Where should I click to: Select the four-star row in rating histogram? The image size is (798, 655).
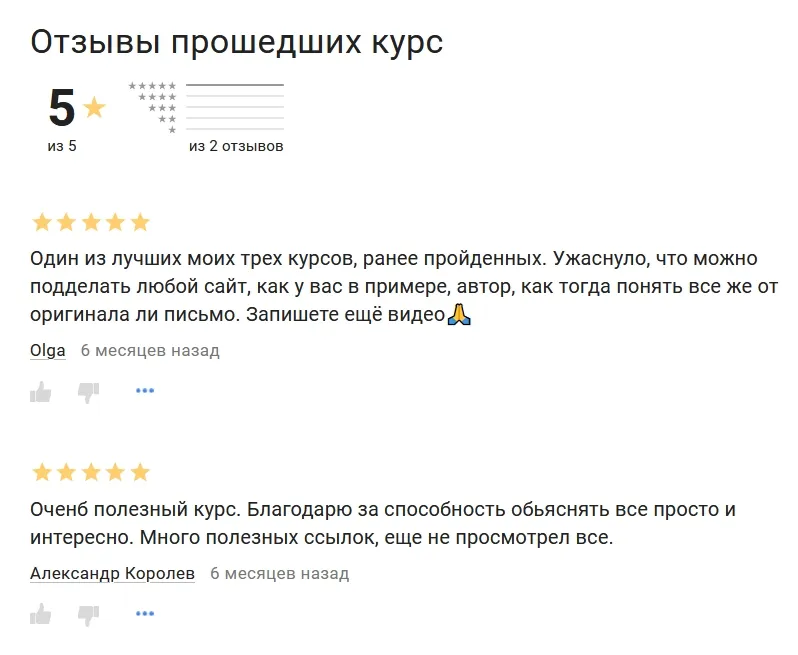(234, 97)
